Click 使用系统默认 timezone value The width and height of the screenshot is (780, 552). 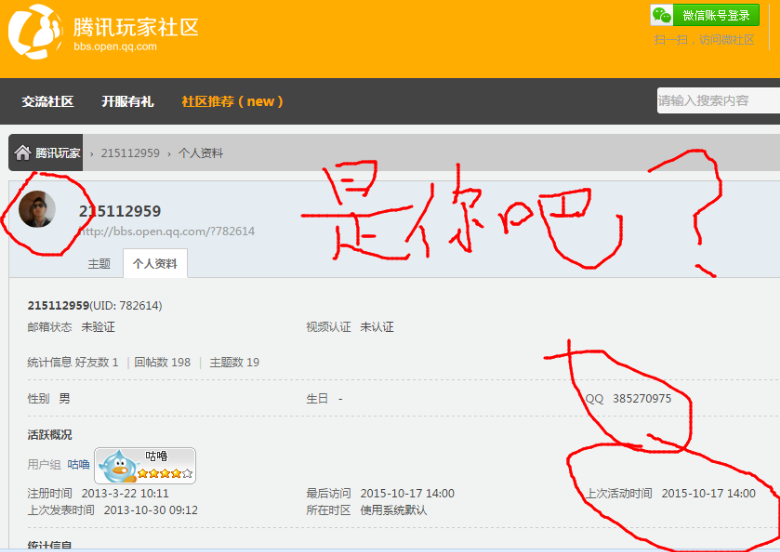pyautogui.click(x=393, y=510)
